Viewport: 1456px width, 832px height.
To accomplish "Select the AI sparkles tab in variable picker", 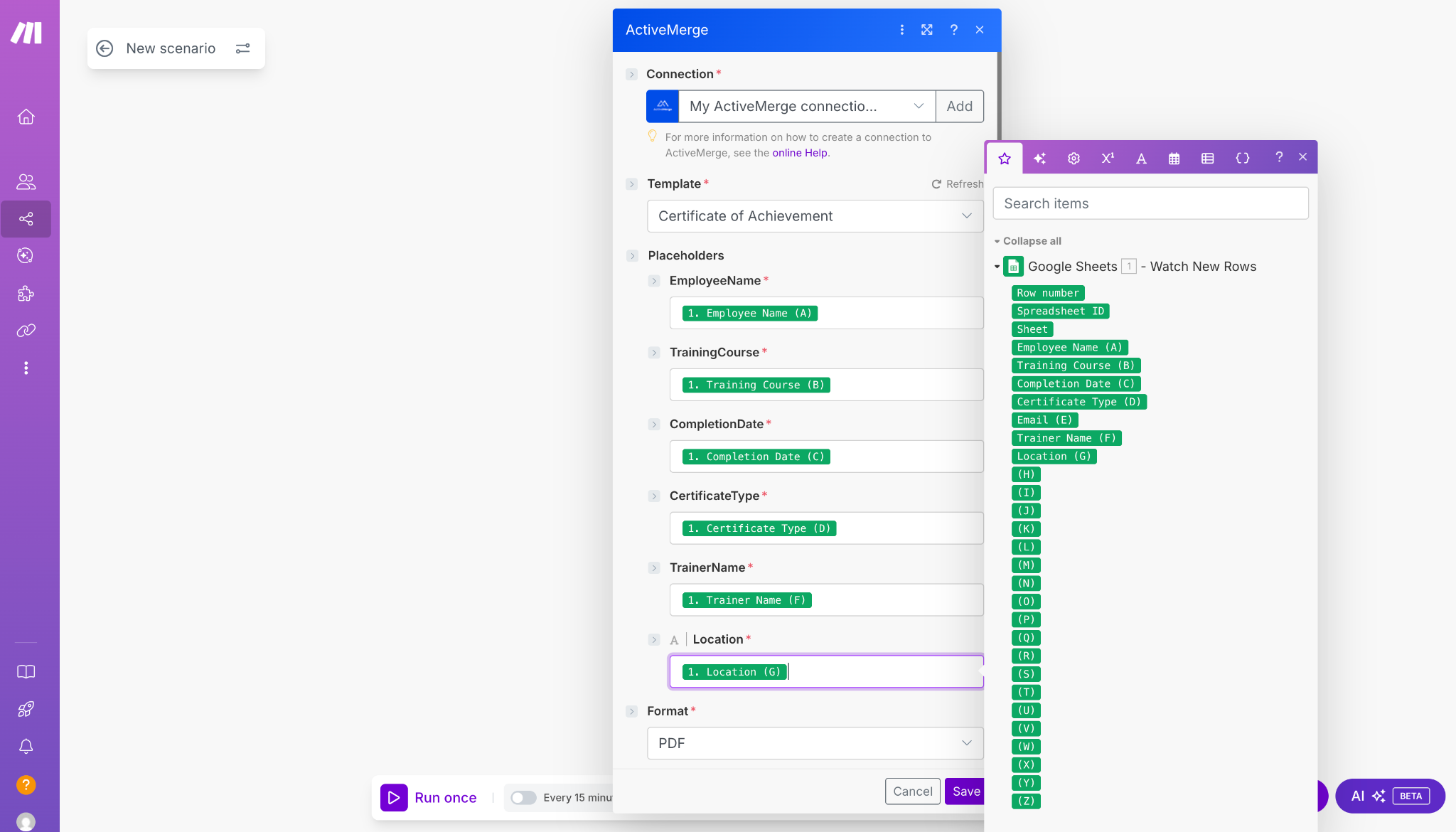I will click(1039, 158).
